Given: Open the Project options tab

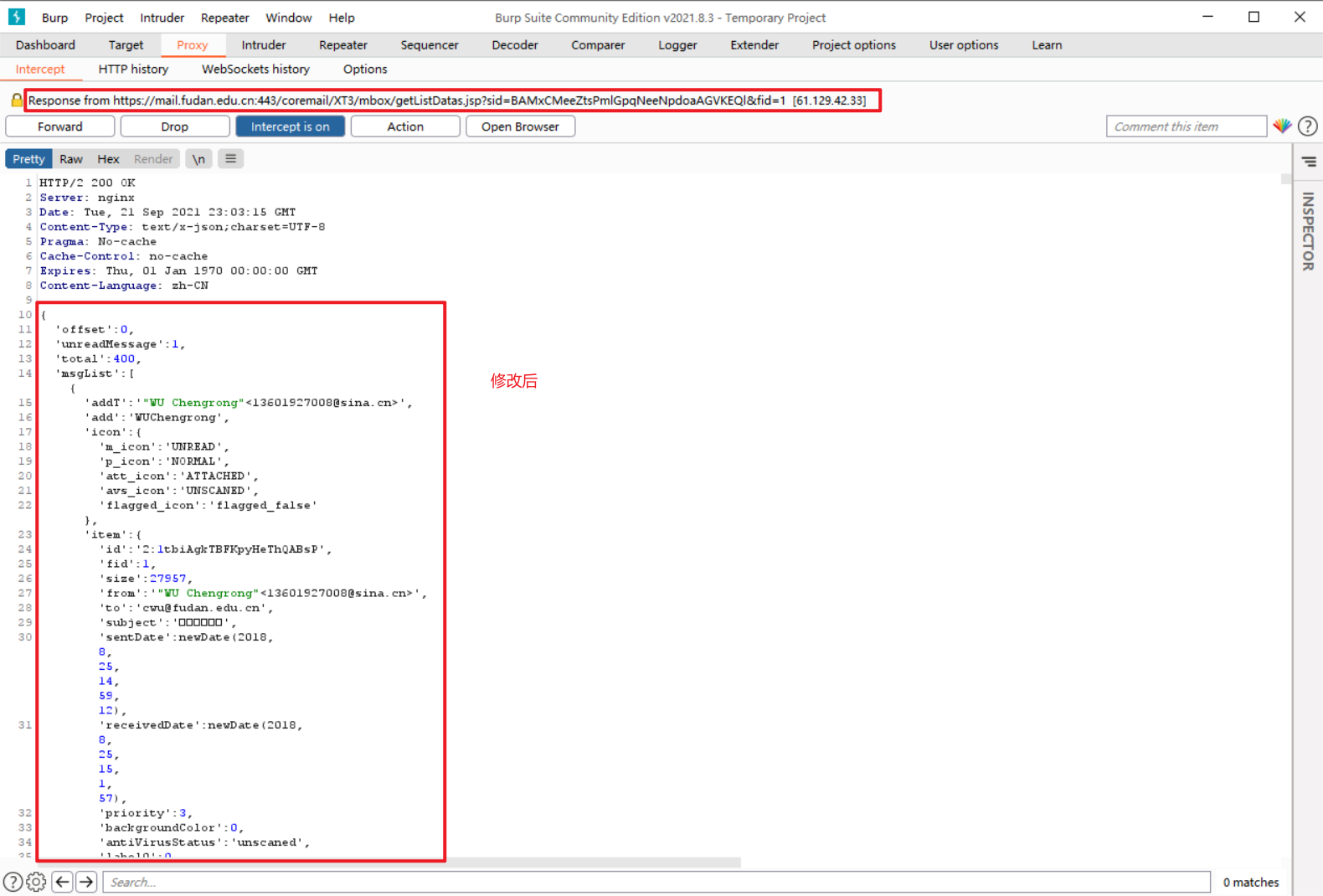Looking at the screenshot, I should coord(854,45).
